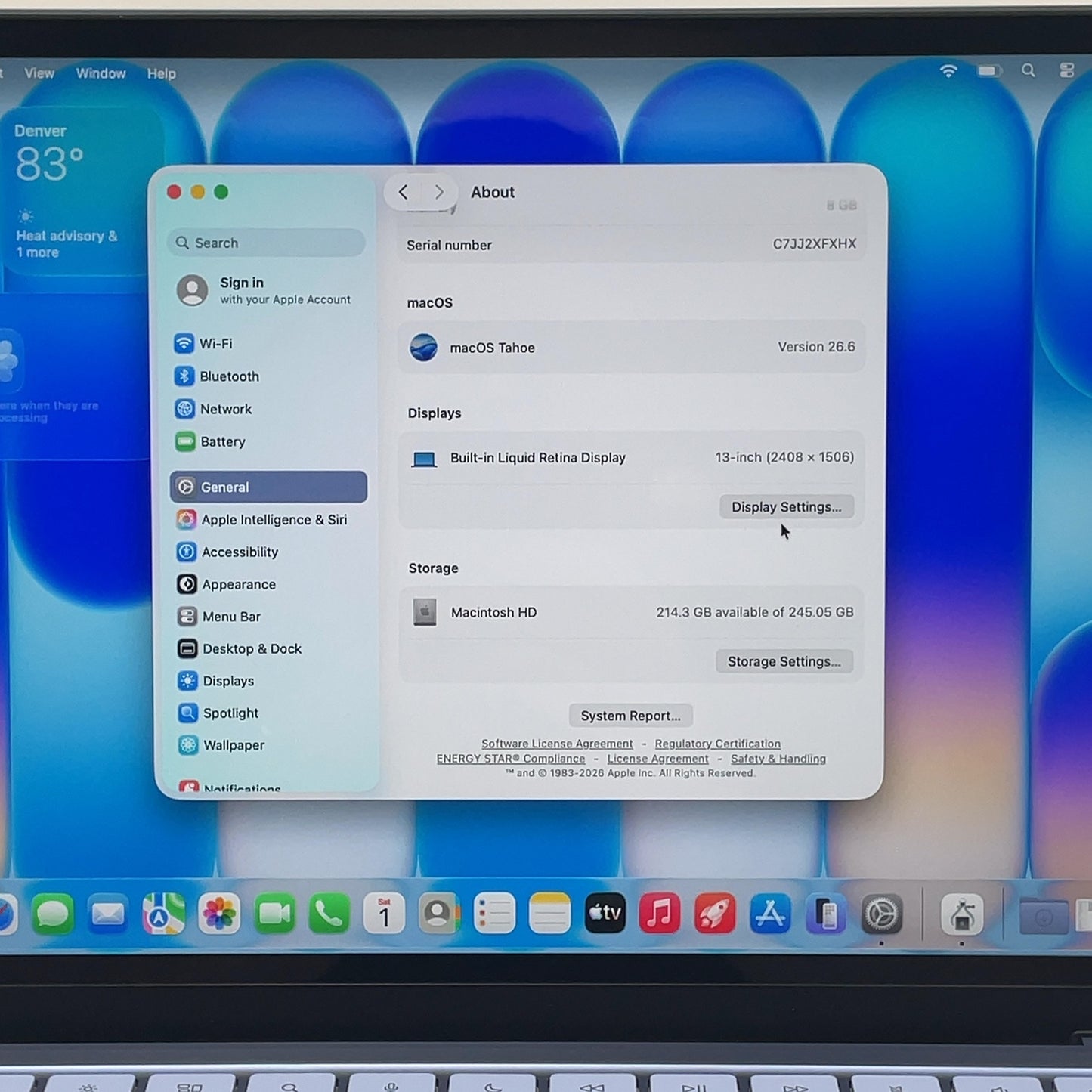Open Reminders in the Dock
1092x1092 pixels.
point(494,914)
